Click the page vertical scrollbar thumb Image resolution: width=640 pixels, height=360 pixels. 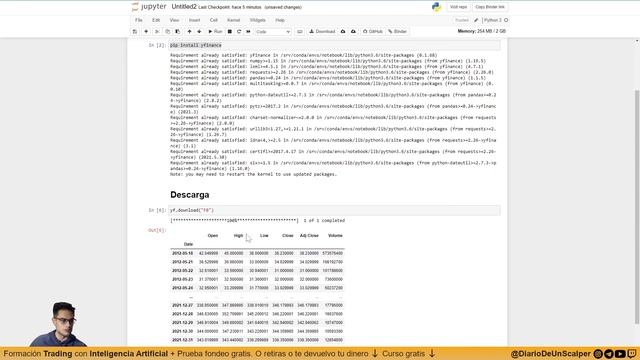(x=637, y=206)
